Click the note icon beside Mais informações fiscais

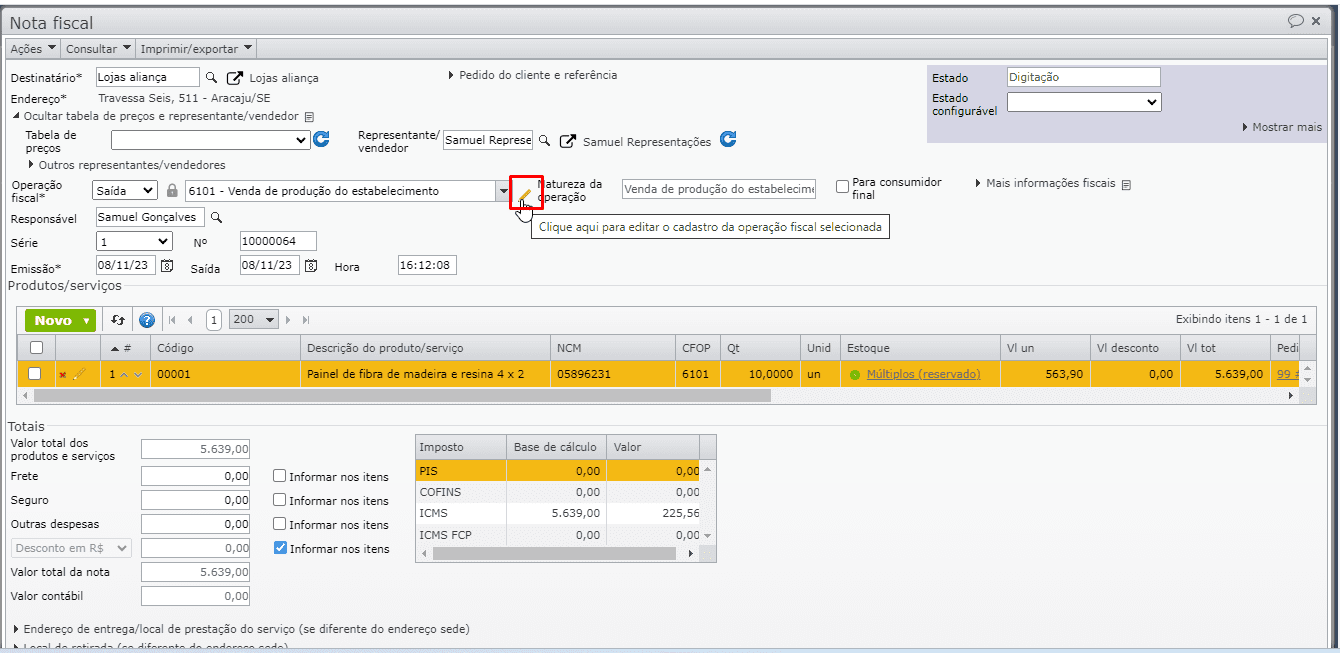point(1126,184)
